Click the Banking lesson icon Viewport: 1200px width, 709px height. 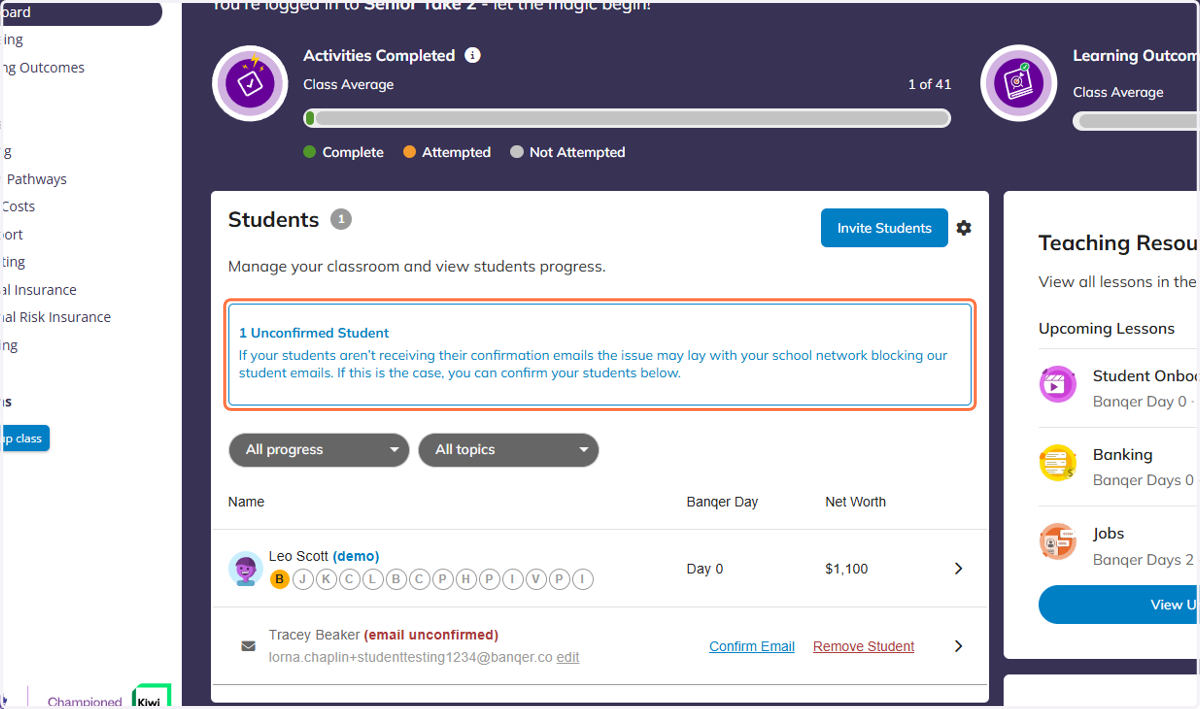click(x=1057, y=463)
